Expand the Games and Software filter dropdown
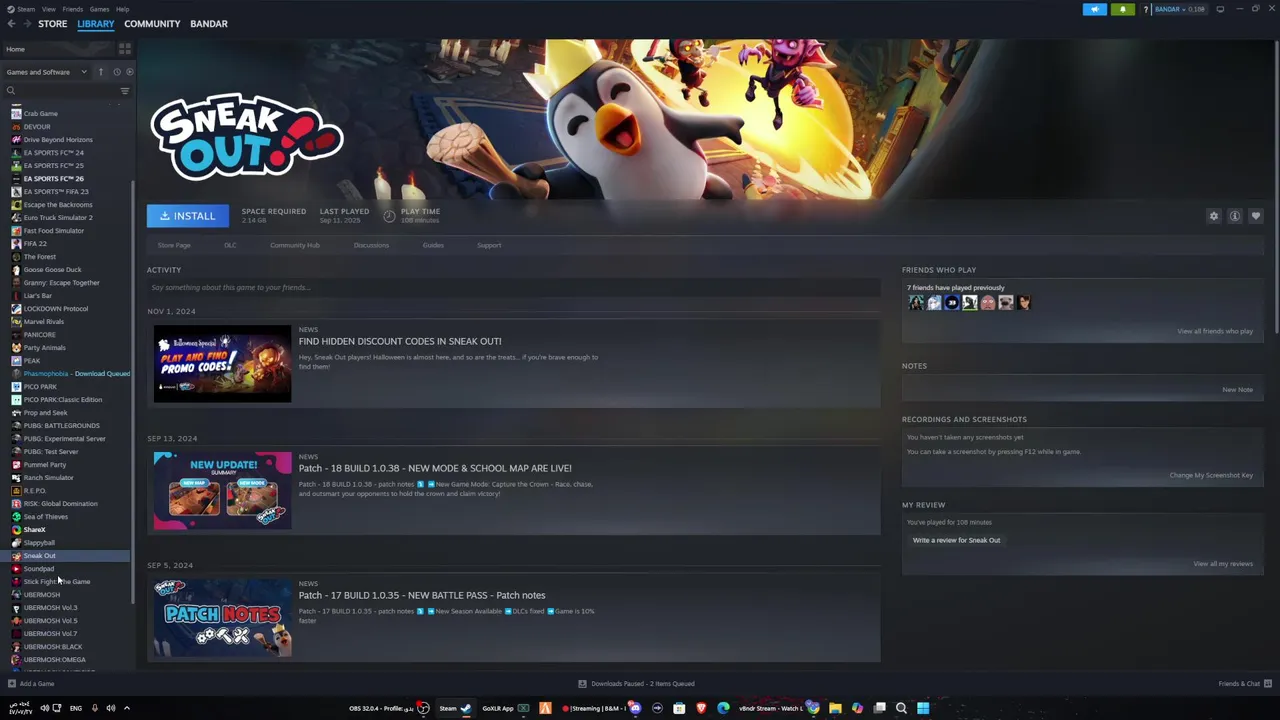 coord(46,72)
